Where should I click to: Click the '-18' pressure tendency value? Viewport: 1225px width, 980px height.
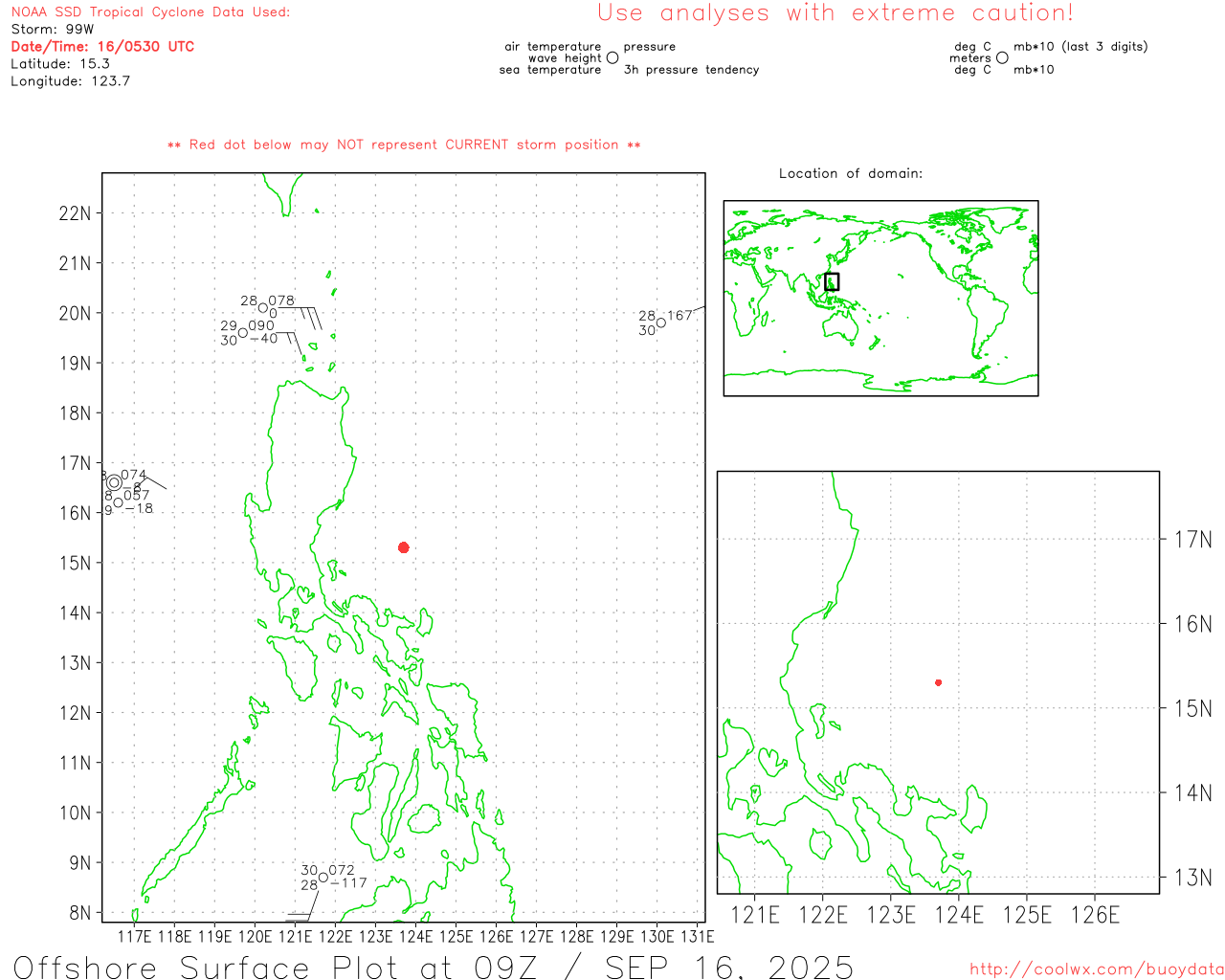pos(139,508)
